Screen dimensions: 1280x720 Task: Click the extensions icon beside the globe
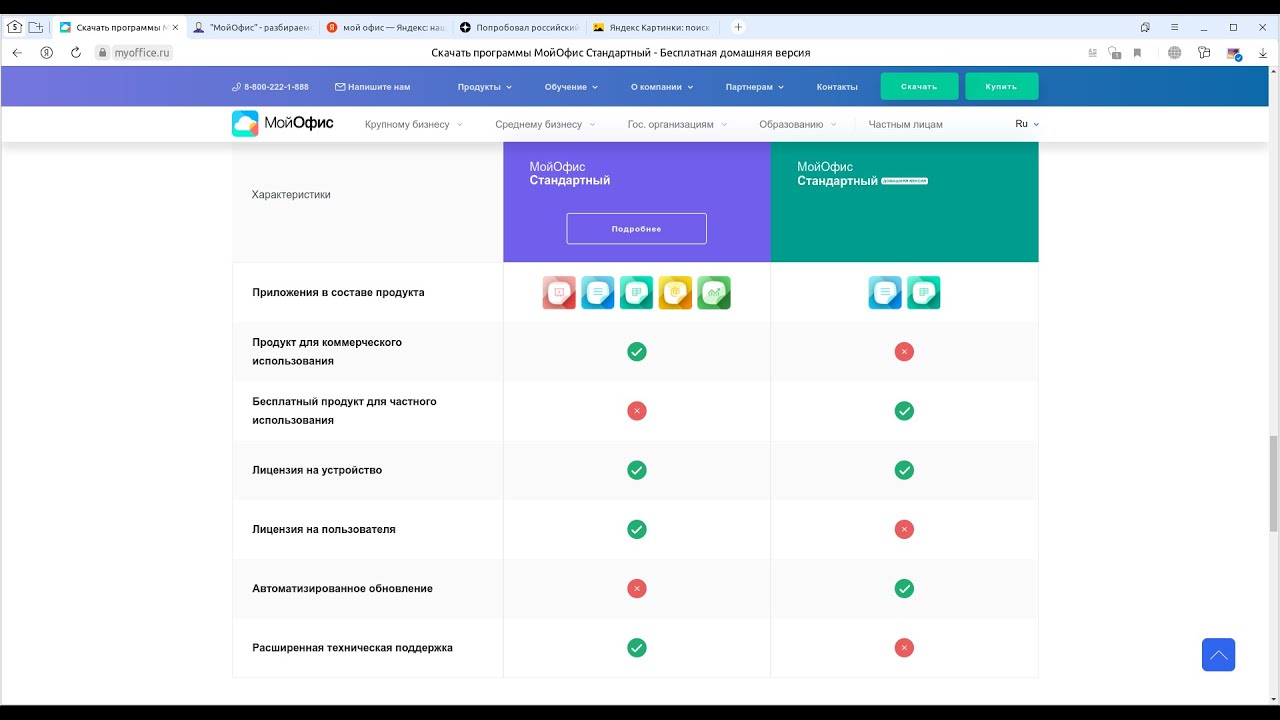(x=1204, y=53)
